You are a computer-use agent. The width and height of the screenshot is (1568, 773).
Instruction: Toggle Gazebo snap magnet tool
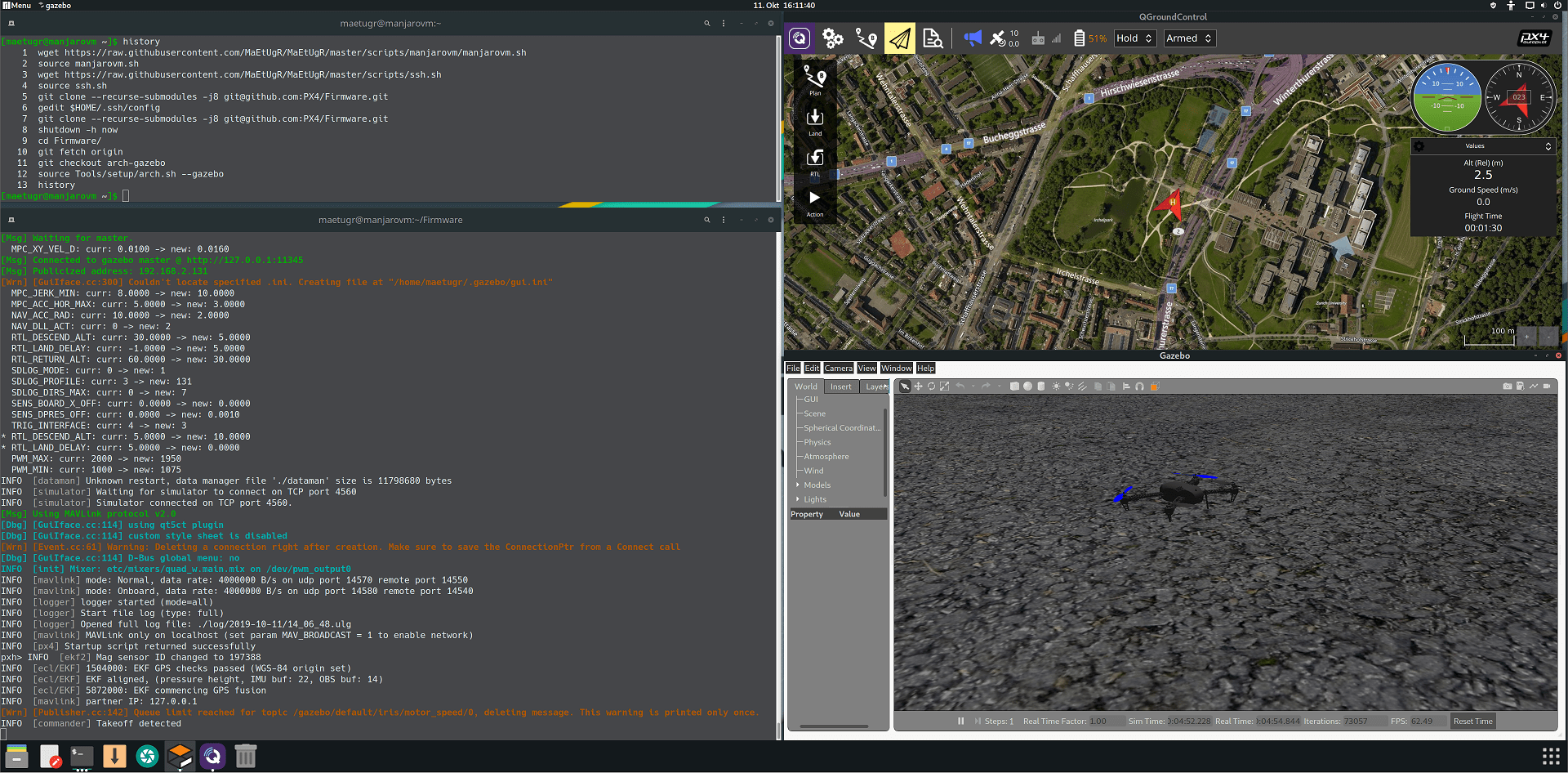click(x=1139, y=386)
